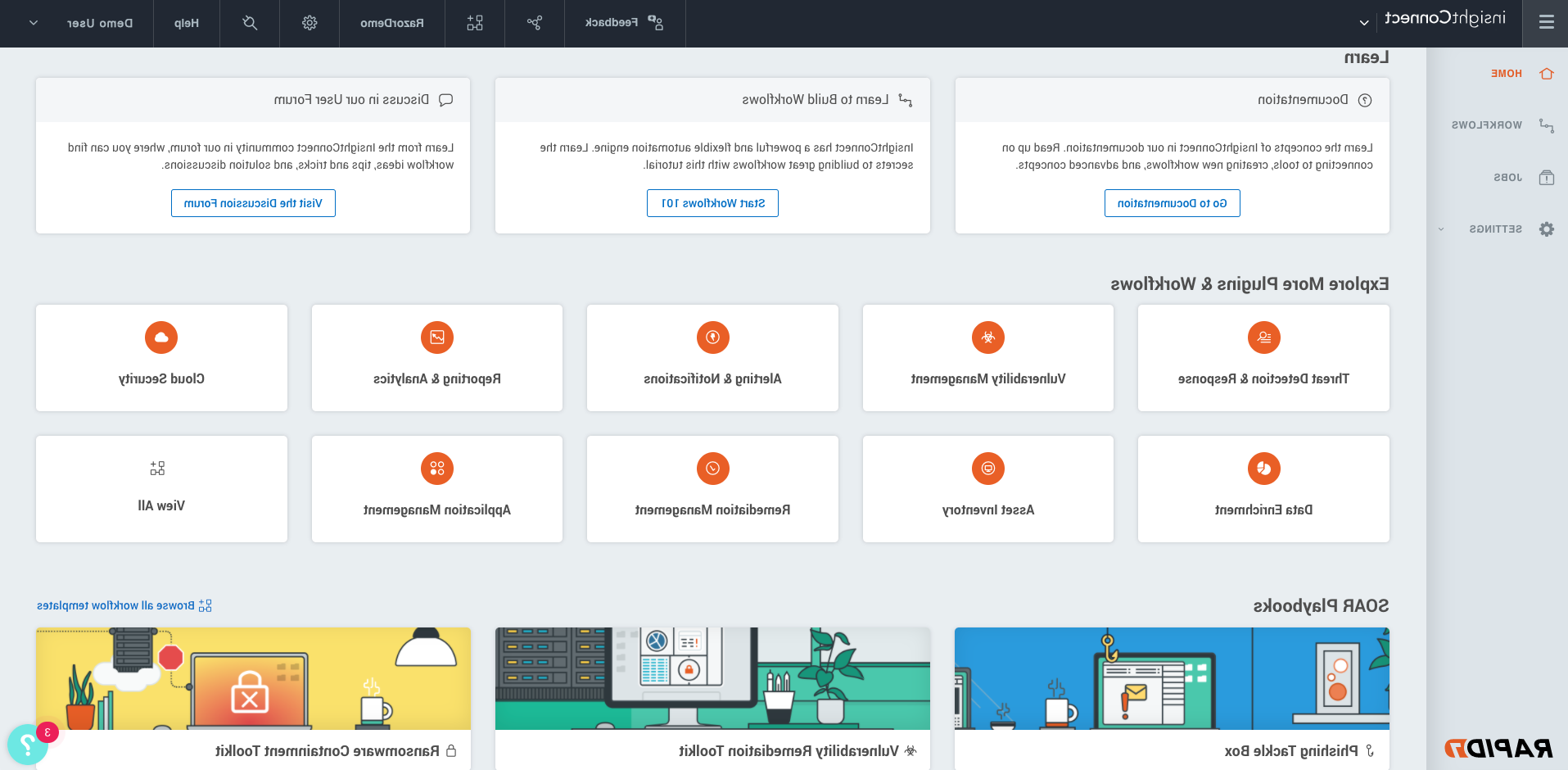Screen dimensions: 1568x770
Task: Click the Browse all workflow templates link
Action: tap(124, 605)
